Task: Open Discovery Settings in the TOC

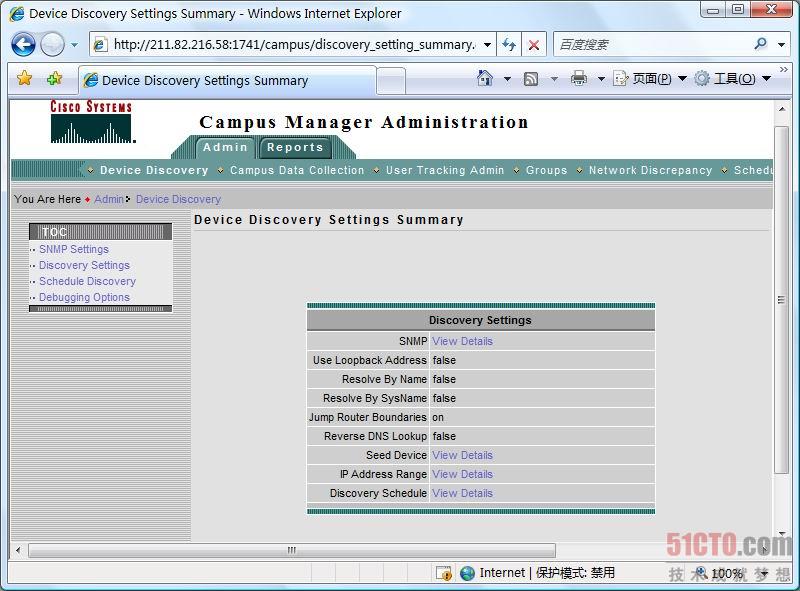Action: click(x=84, y=265)
